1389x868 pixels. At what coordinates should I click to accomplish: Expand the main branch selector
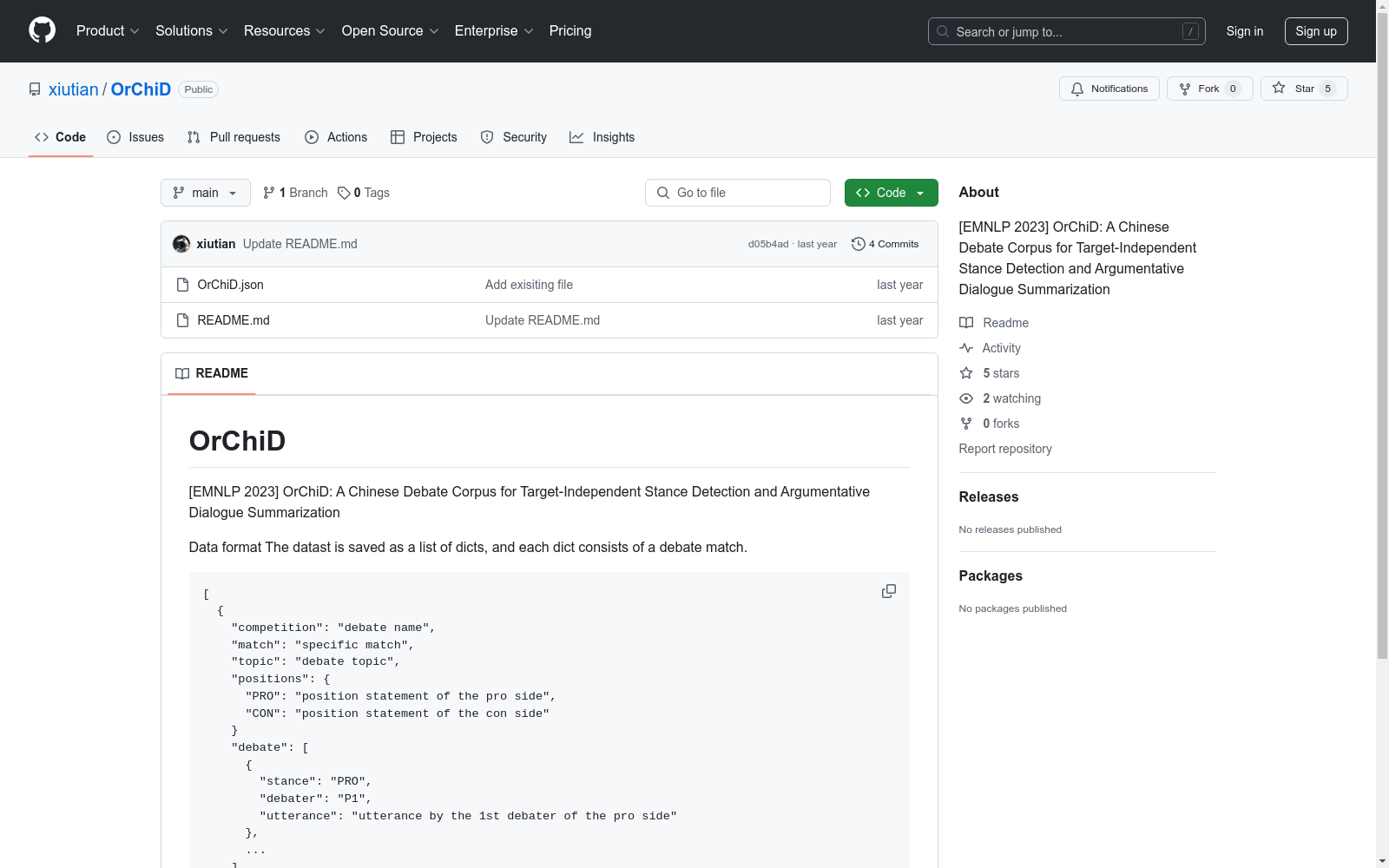click(x=206, y=193)
